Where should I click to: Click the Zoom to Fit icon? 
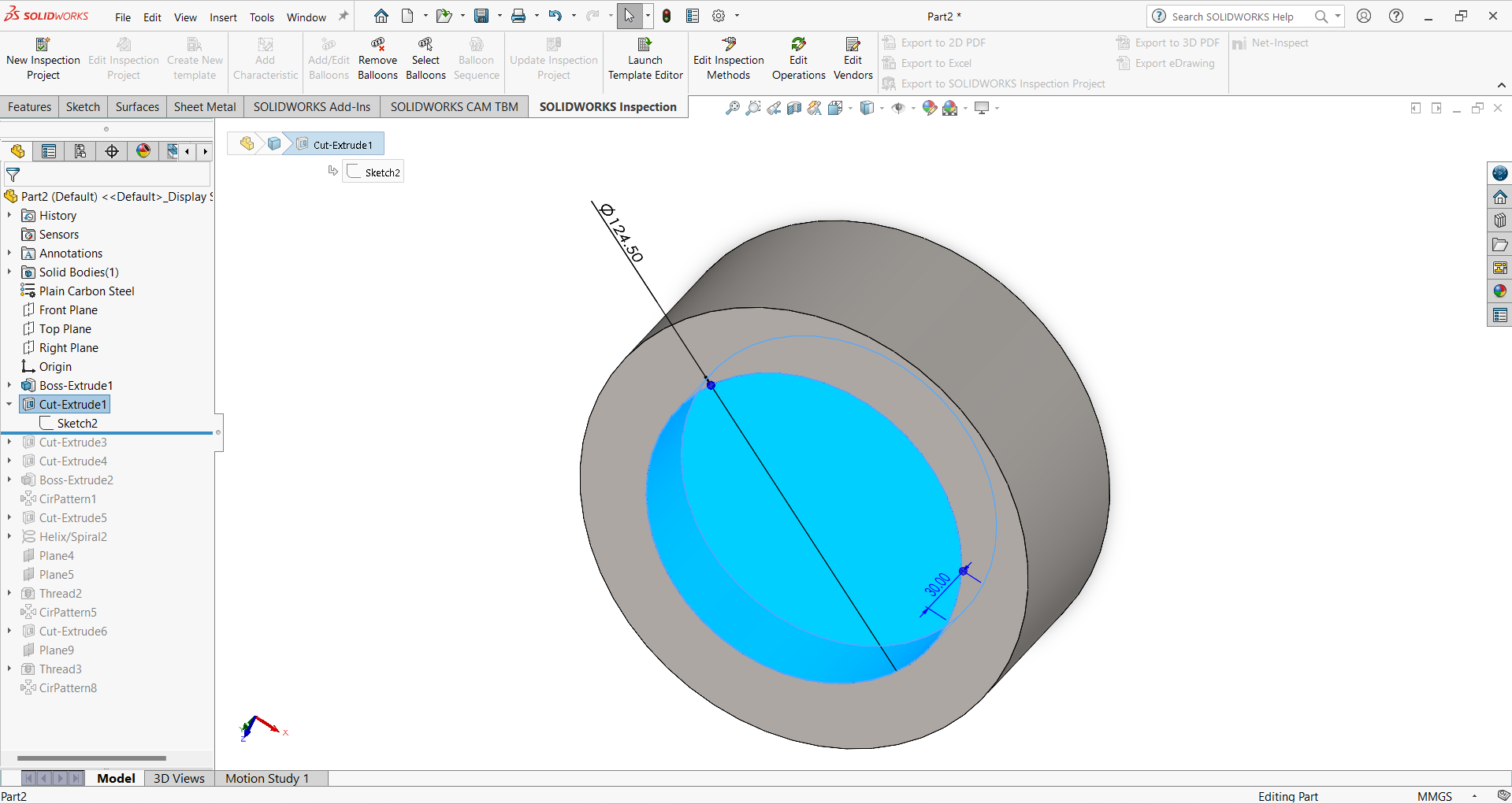(x=732, y=108)
